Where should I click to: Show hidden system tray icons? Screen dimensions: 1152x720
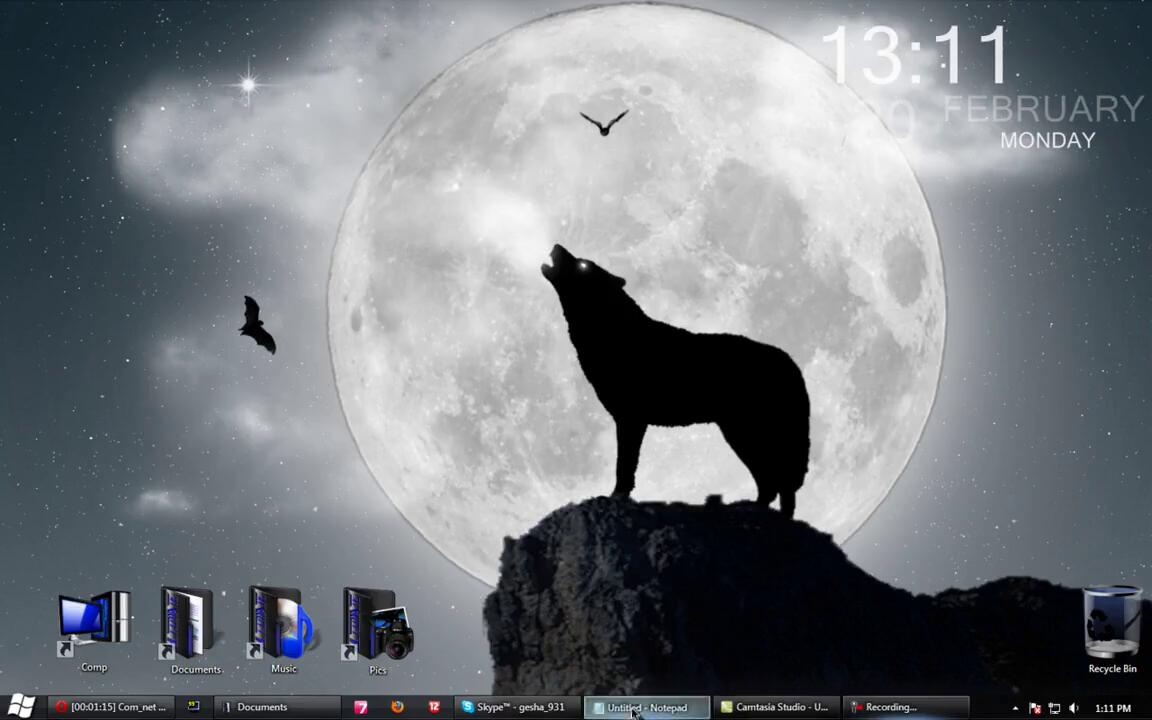(1016, 708)
